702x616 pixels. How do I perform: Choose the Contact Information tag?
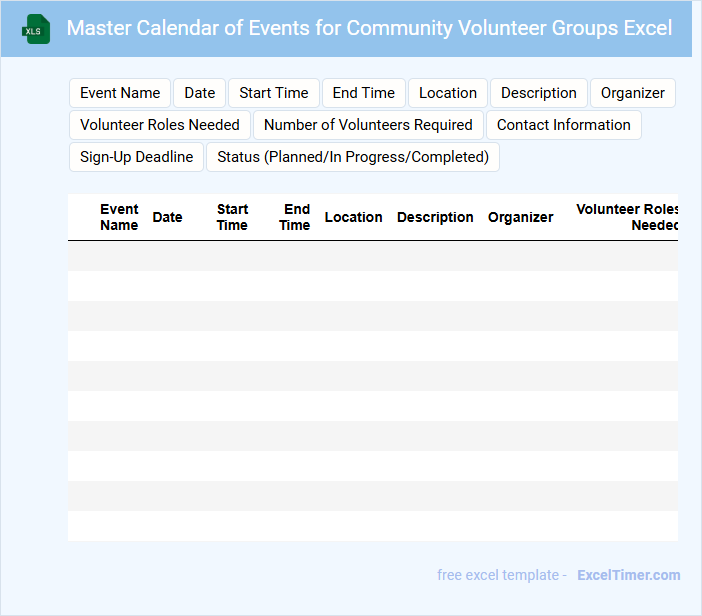click(x=564, y=125)
